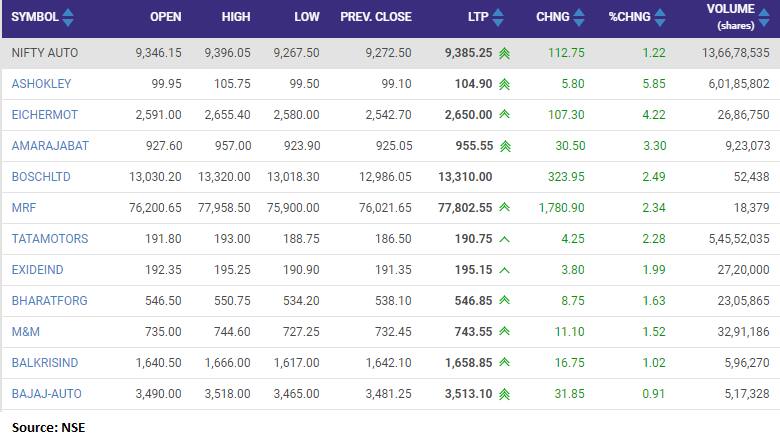Click the OPEN column header

coord(166,17)
